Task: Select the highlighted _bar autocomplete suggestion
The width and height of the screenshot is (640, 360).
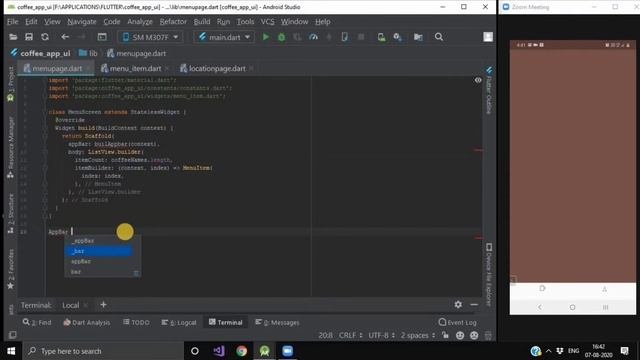Action: coord(98,251)
